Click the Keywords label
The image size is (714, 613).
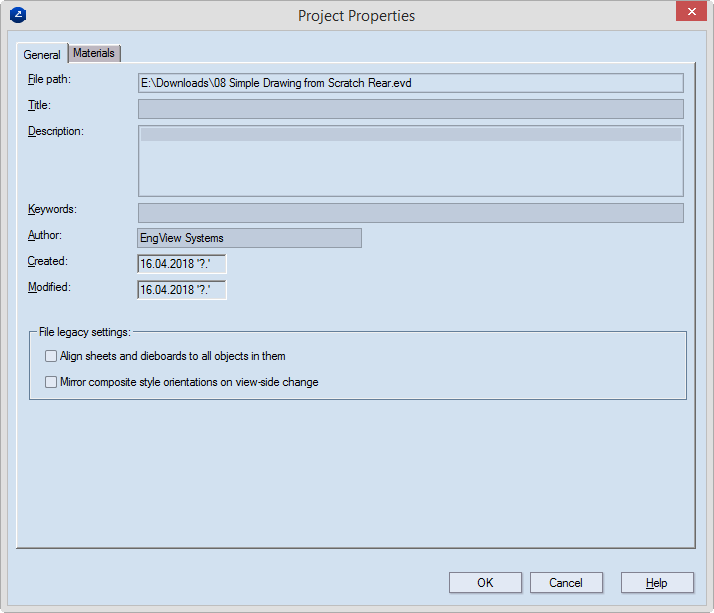[53, 209]
